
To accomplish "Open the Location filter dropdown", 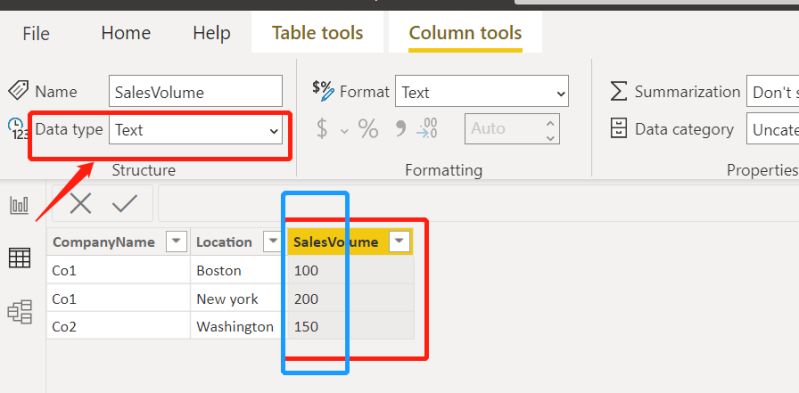I will tap(273, 242).
